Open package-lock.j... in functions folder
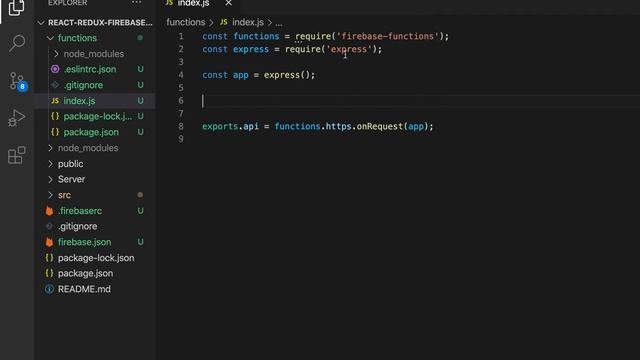640x360 pixels. [x=98, y=116]
